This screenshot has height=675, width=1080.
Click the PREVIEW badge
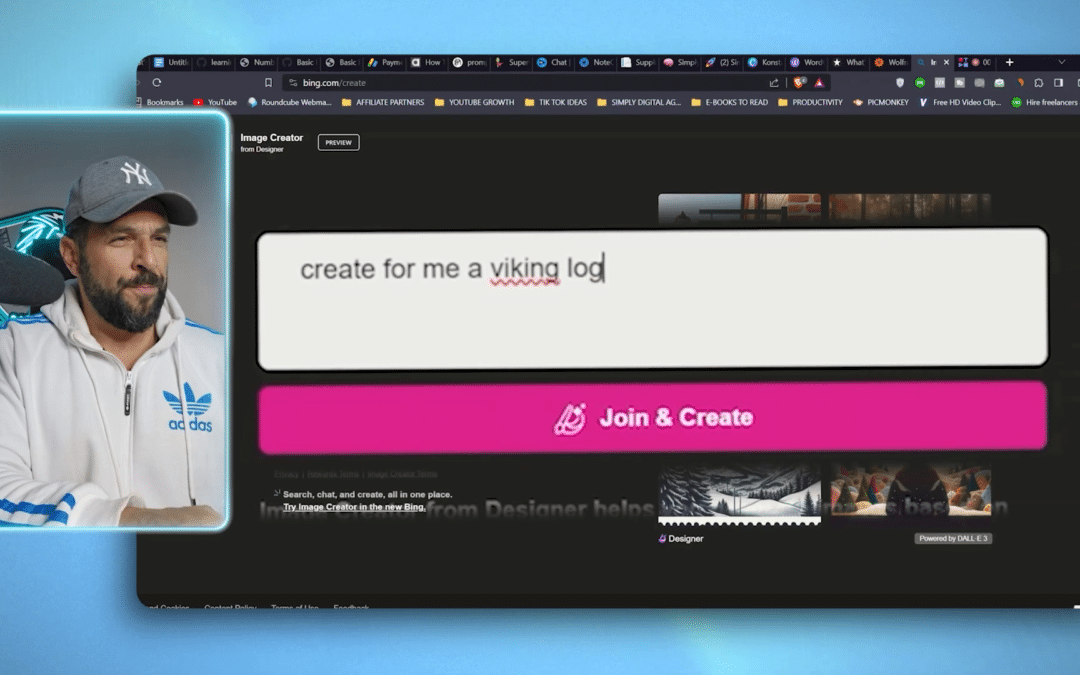coord(338,143)
